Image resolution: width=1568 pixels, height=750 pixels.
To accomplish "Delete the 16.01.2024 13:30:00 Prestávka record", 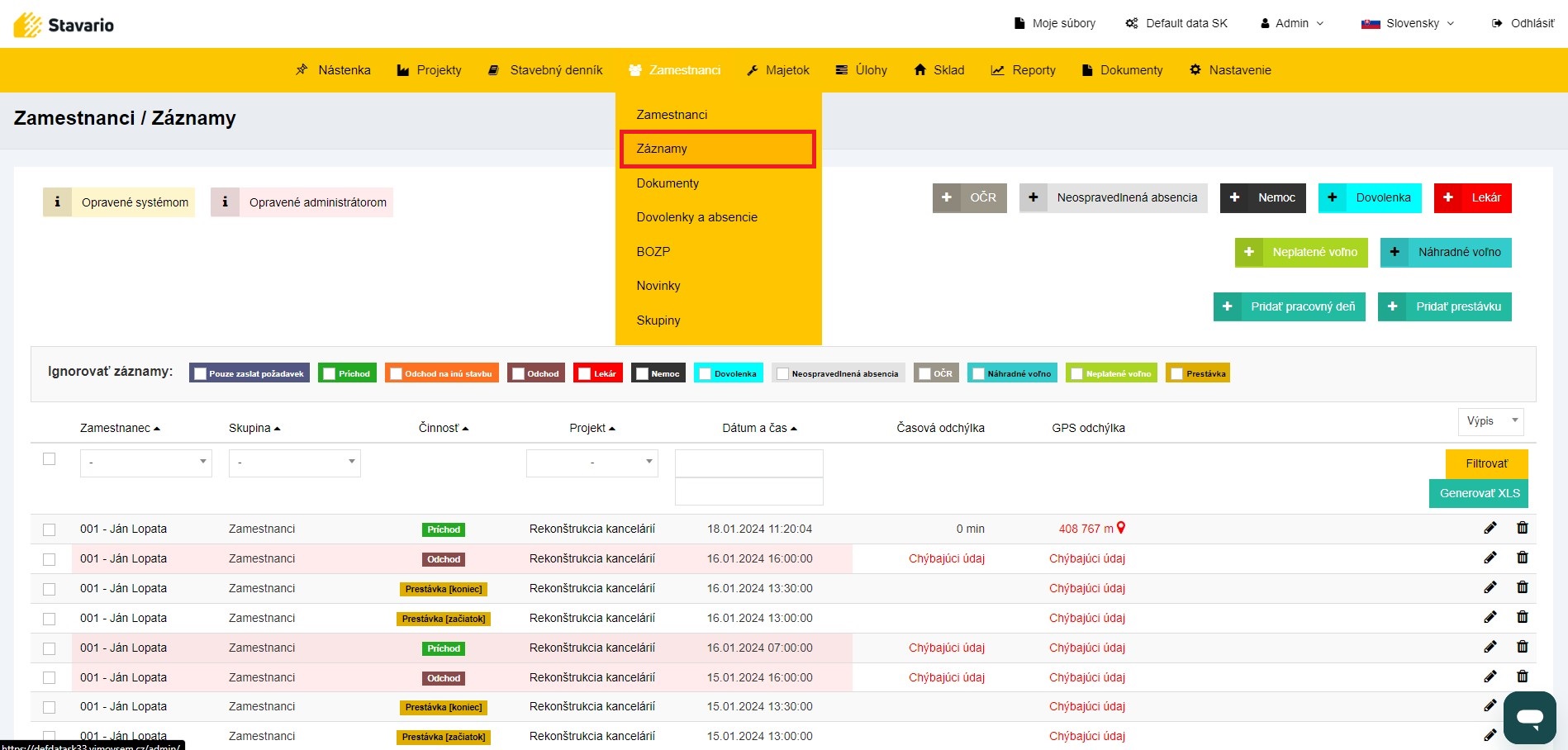I will pos(1523,587).
